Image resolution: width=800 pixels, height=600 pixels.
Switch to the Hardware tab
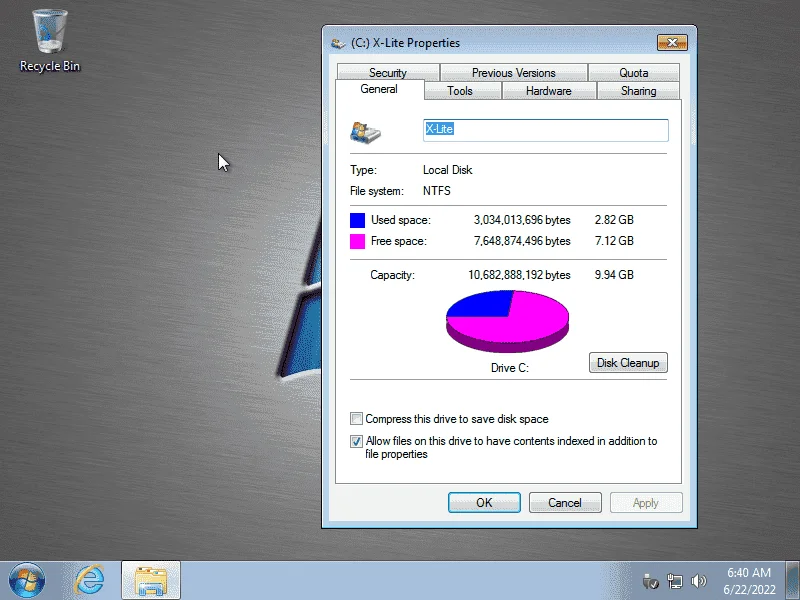pos(548,91)
